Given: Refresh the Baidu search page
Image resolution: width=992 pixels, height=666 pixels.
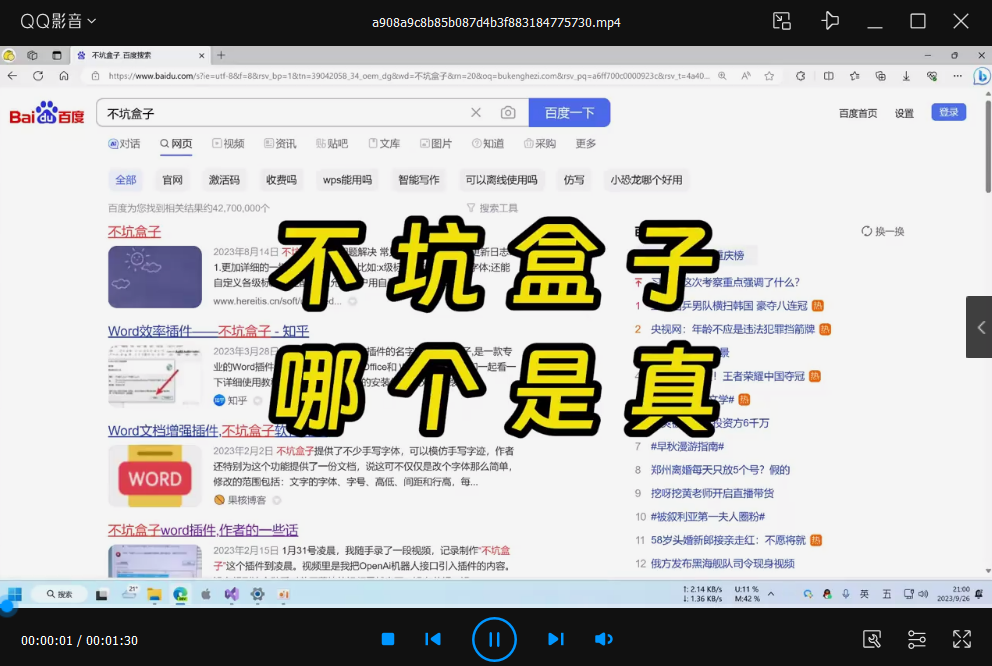Looking at the screenshot, I should pyautogui.click(x=38, y=76).
